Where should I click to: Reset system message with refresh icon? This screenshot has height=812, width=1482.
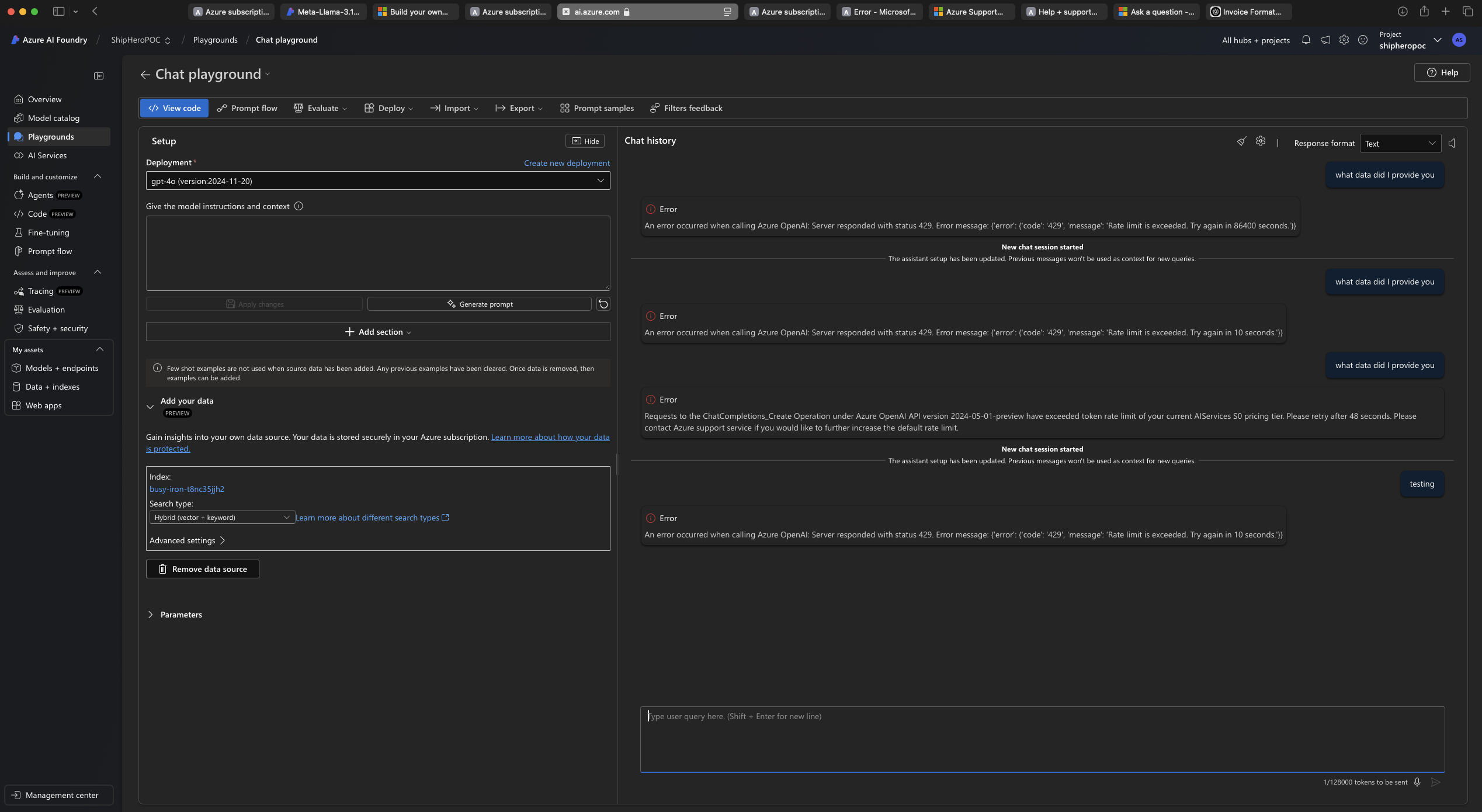(x=603, y=304)
